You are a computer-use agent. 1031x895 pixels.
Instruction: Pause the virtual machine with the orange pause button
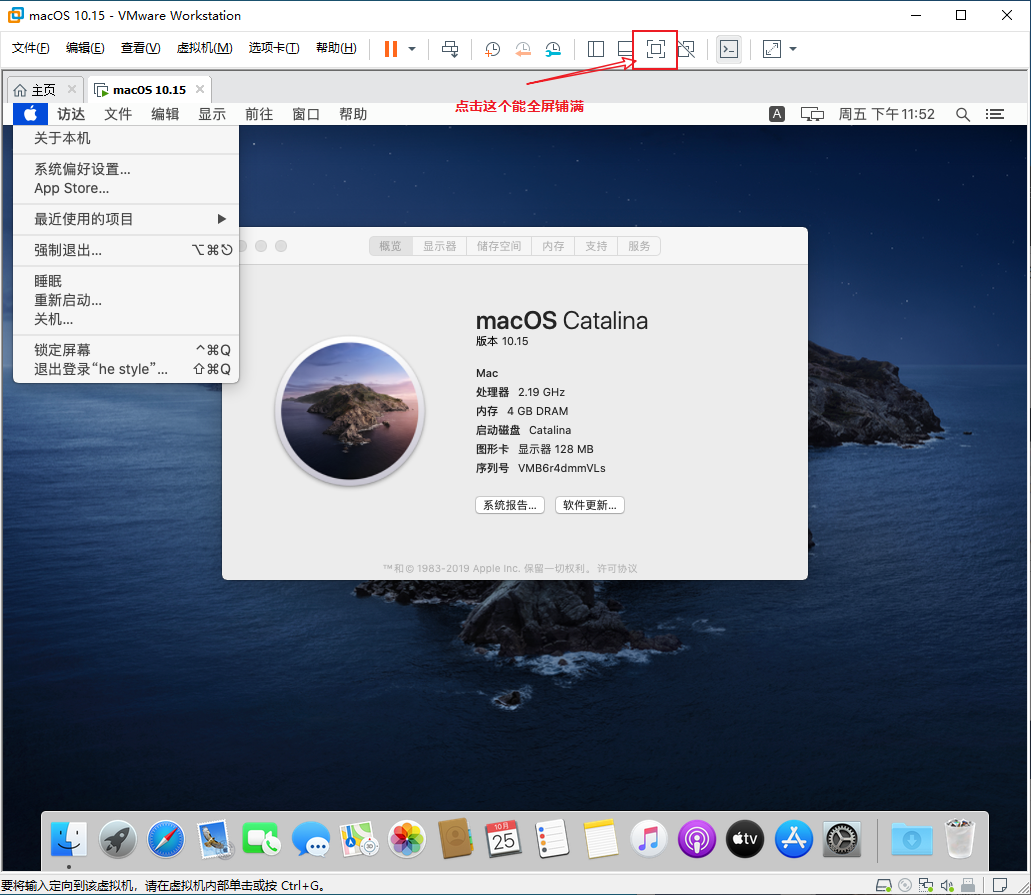pos(391,49)
